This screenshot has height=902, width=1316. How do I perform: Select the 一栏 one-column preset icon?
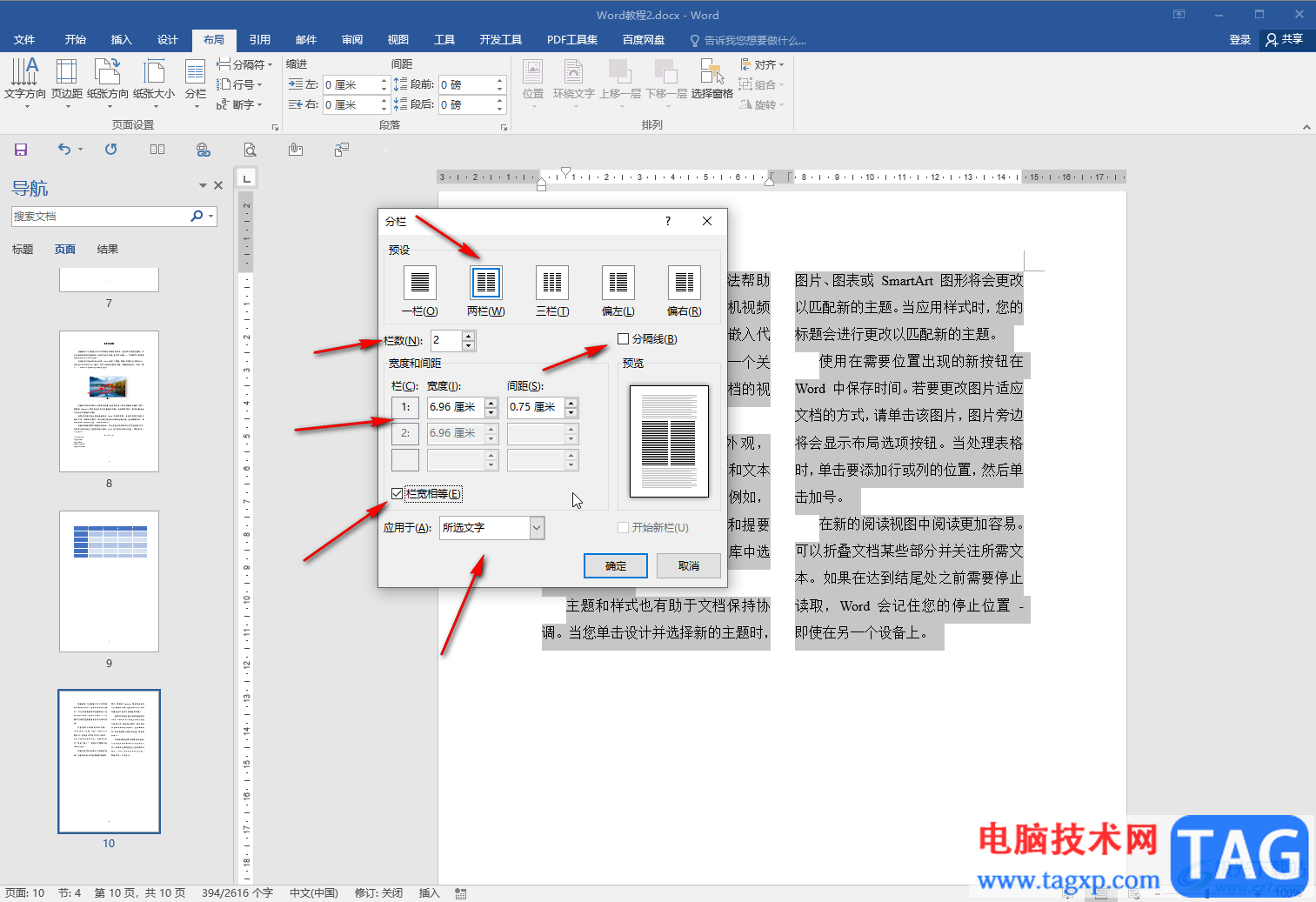point(420,283)
